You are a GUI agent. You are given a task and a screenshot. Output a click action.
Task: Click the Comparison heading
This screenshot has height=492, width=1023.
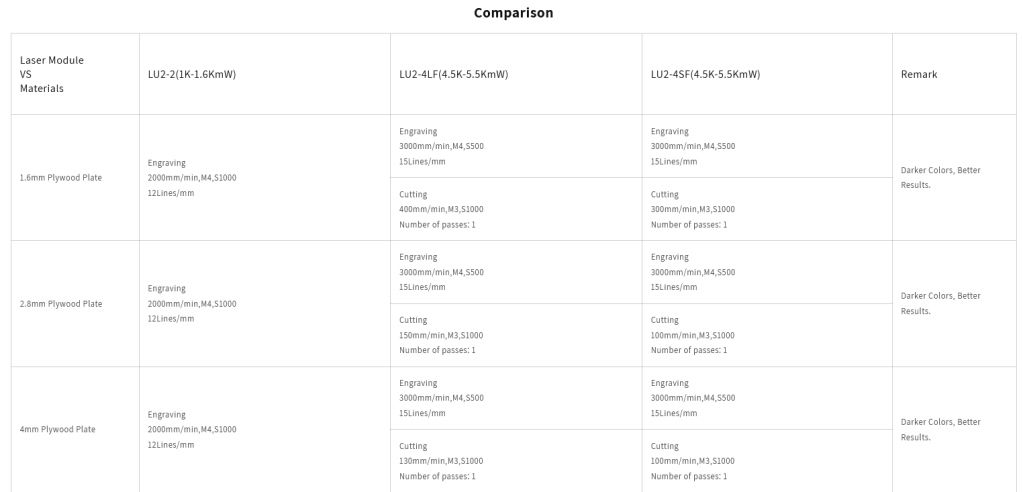(513, 13)
